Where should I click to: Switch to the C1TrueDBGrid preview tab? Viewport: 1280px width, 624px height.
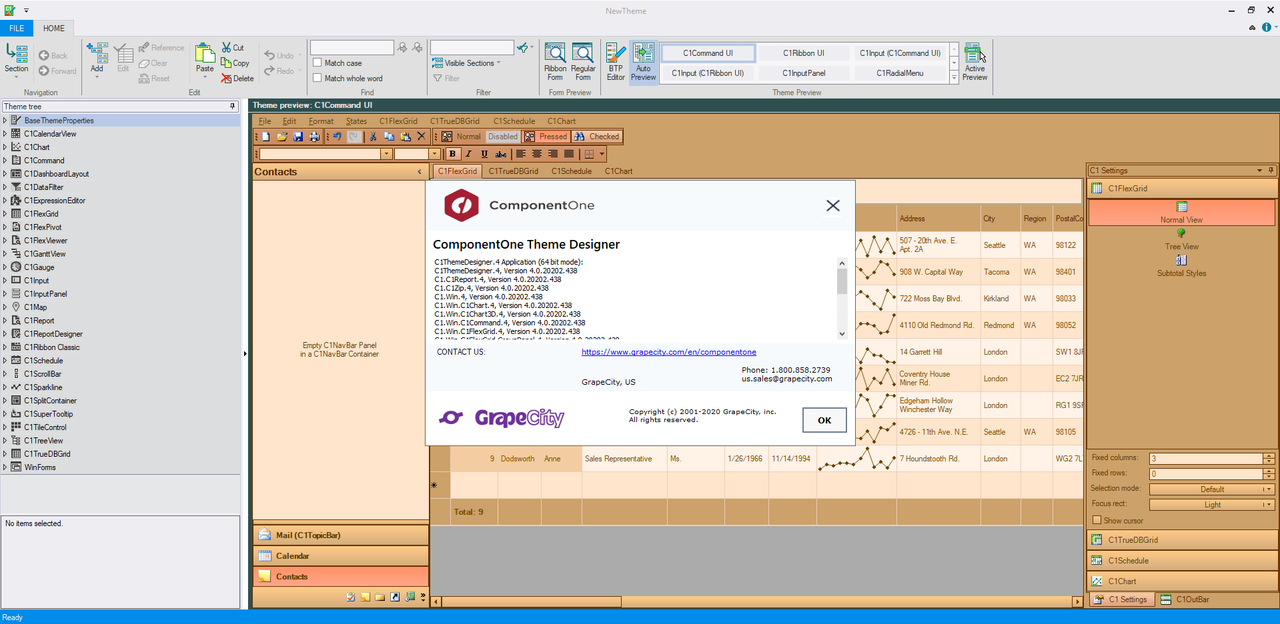point(512,171)
